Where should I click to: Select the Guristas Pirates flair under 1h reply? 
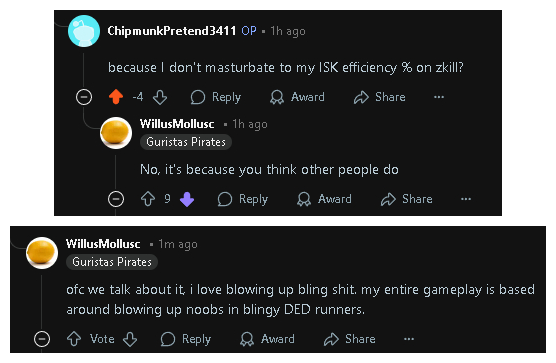tap(186, 142)
